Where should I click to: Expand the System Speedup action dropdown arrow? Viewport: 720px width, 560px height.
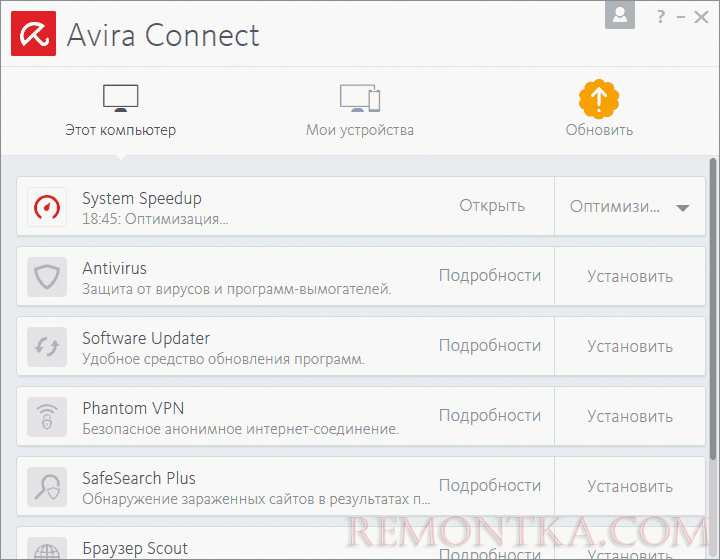tap(683, 208)
